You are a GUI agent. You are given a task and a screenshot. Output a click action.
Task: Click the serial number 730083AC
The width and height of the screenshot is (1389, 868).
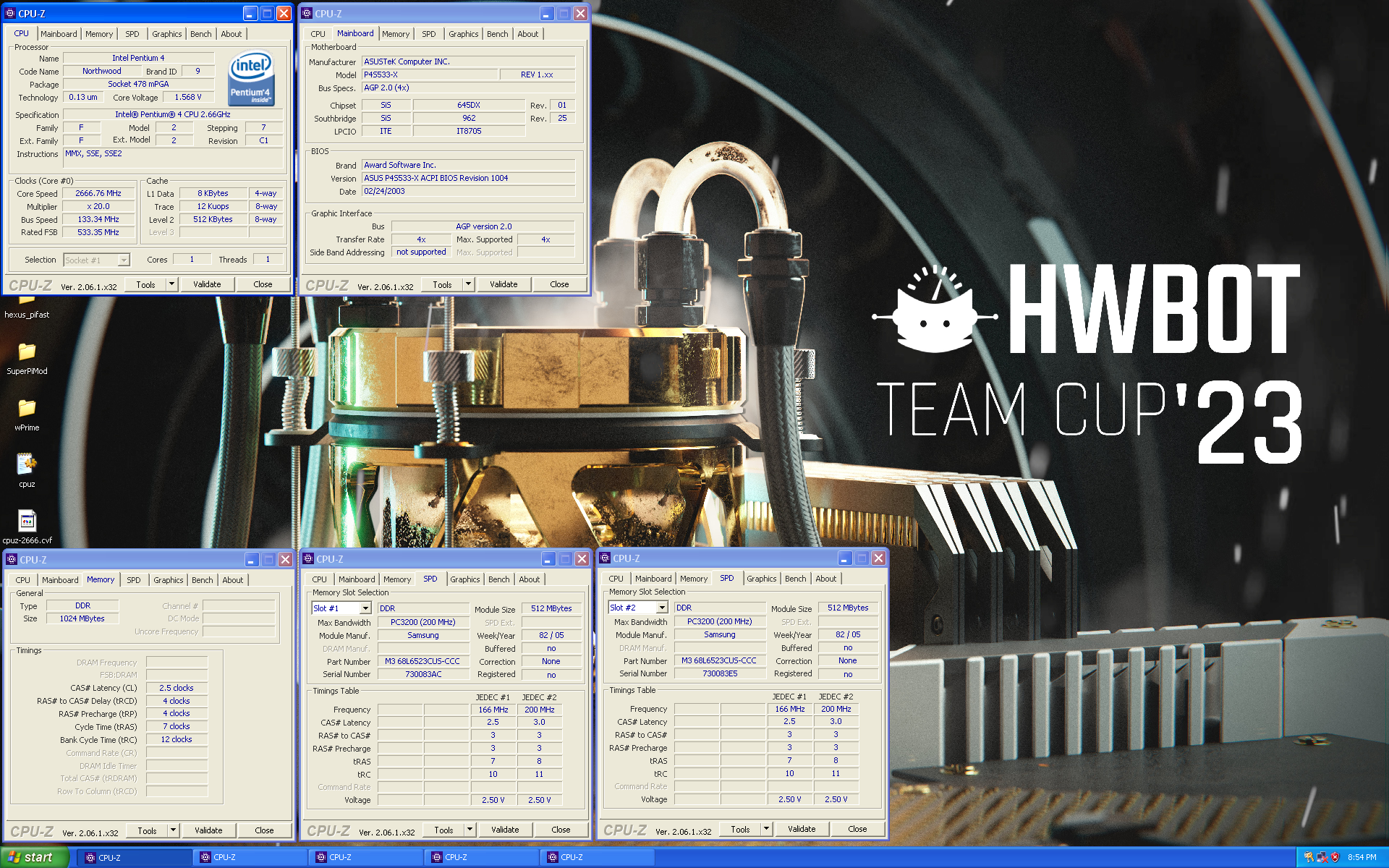pos(423,674)
